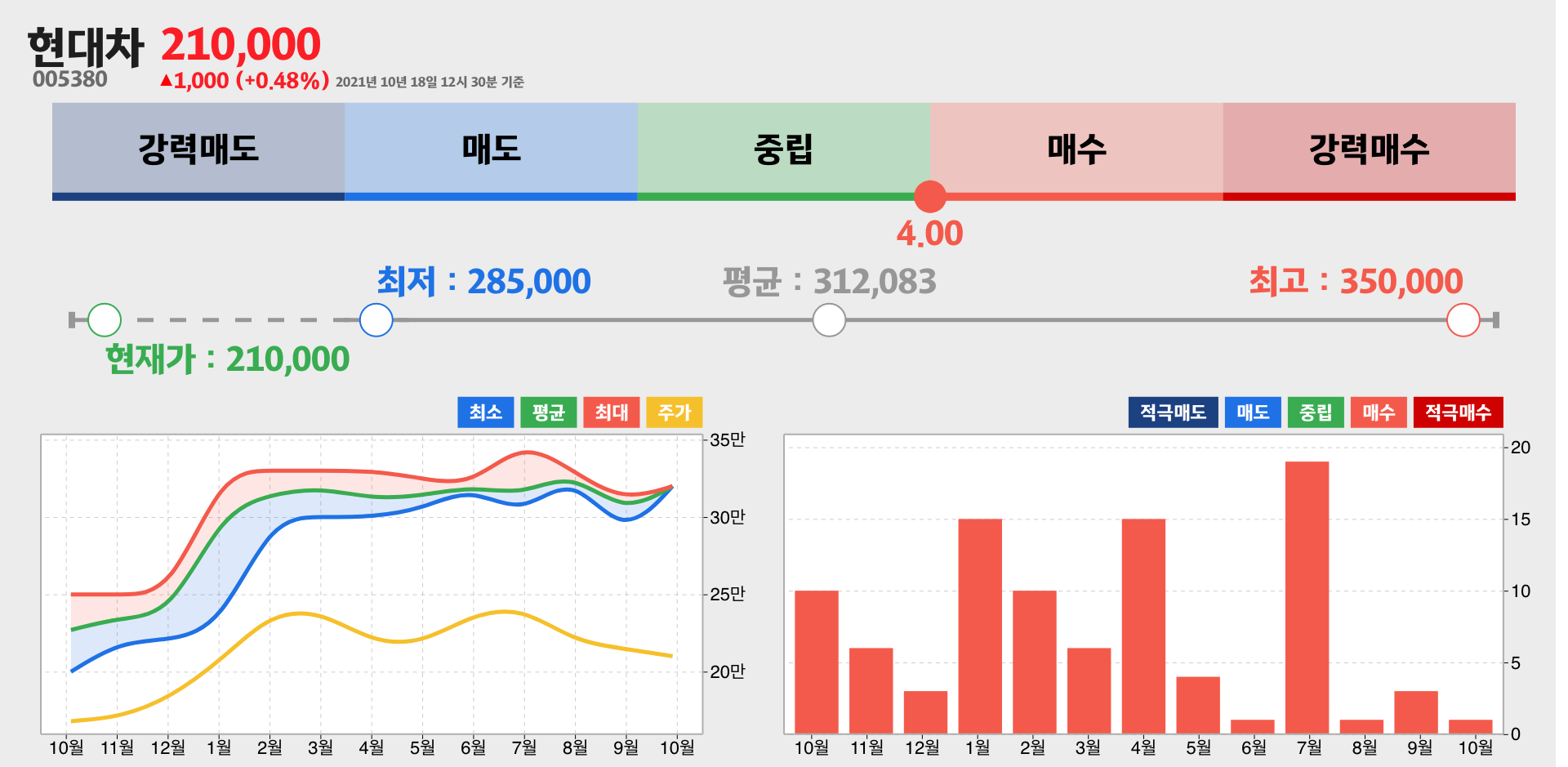Click the current price 210,000 in red
Image resolution: width=1568 pixels, height=767 pixels.
pyautogui.click(x=241, y=45)
